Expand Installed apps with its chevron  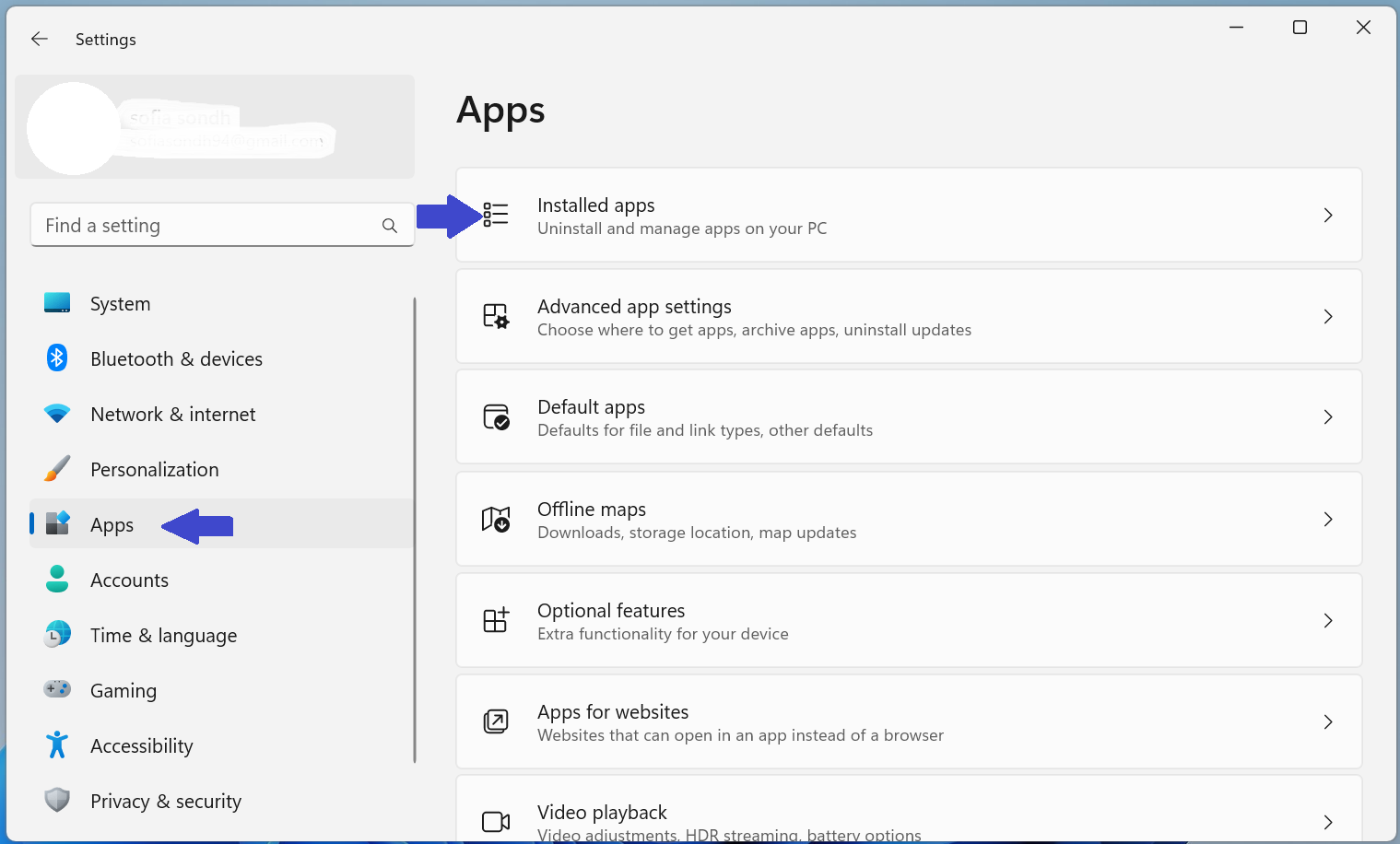[1327, 216]
